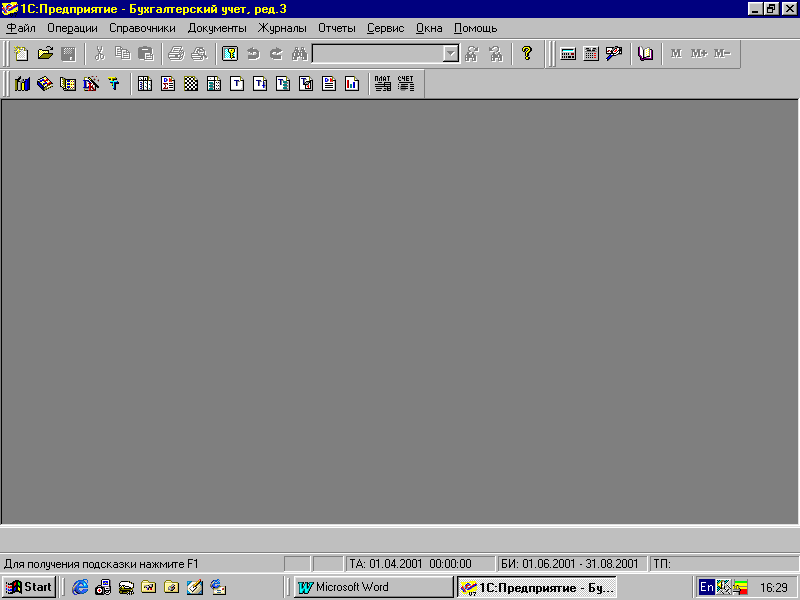Open the Calculator icon
The width and height of the screenshot is (800, 600).
[568, 54]
